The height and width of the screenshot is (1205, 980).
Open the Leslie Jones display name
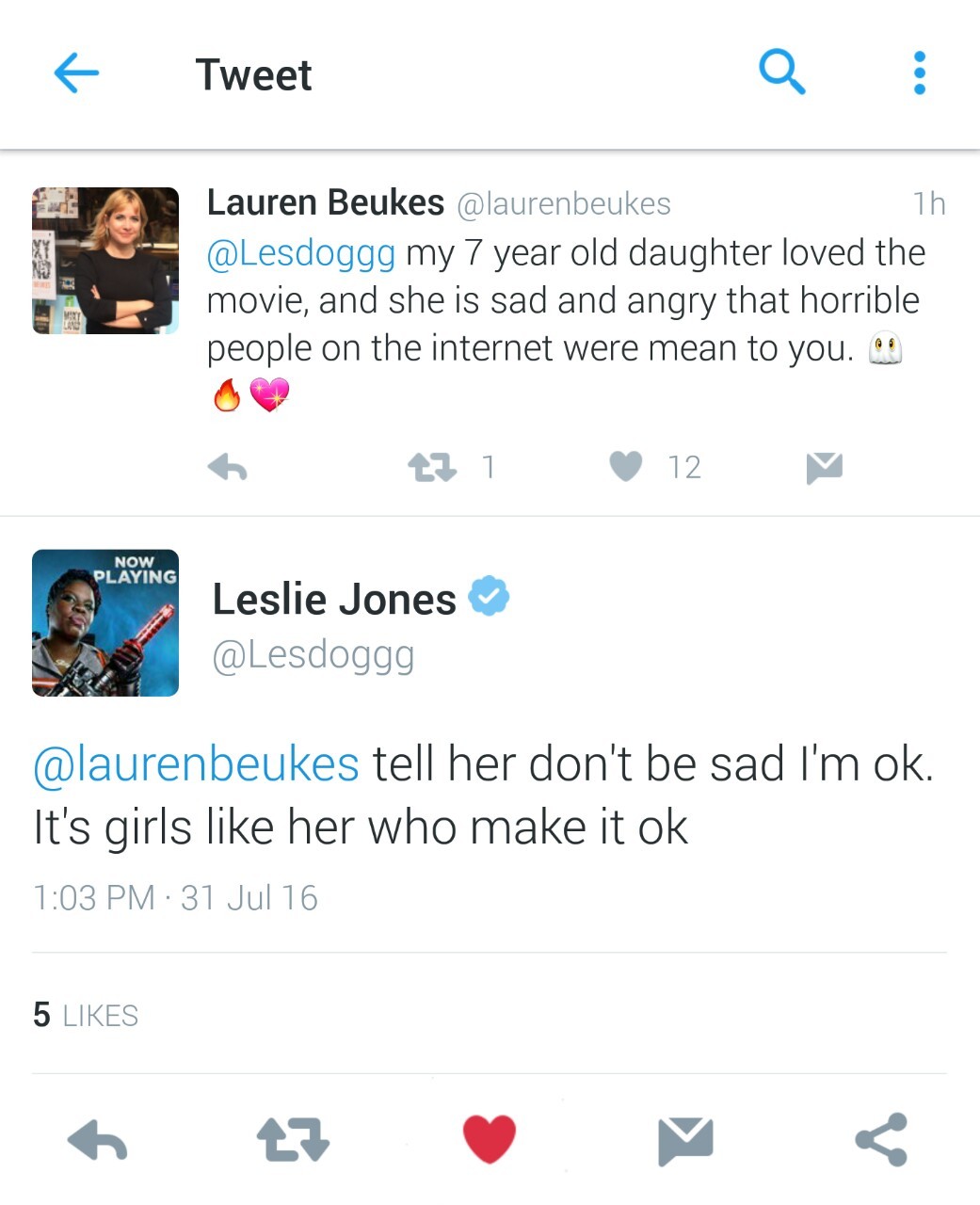(x=334, y=600)
